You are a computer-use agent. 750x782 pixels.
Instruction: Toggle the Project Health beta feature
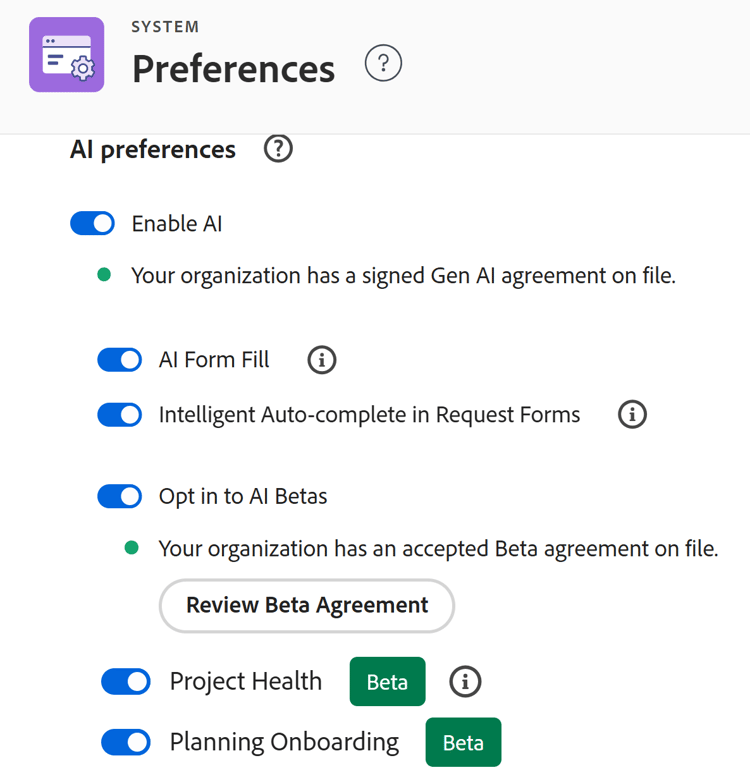tap(126, 682)
